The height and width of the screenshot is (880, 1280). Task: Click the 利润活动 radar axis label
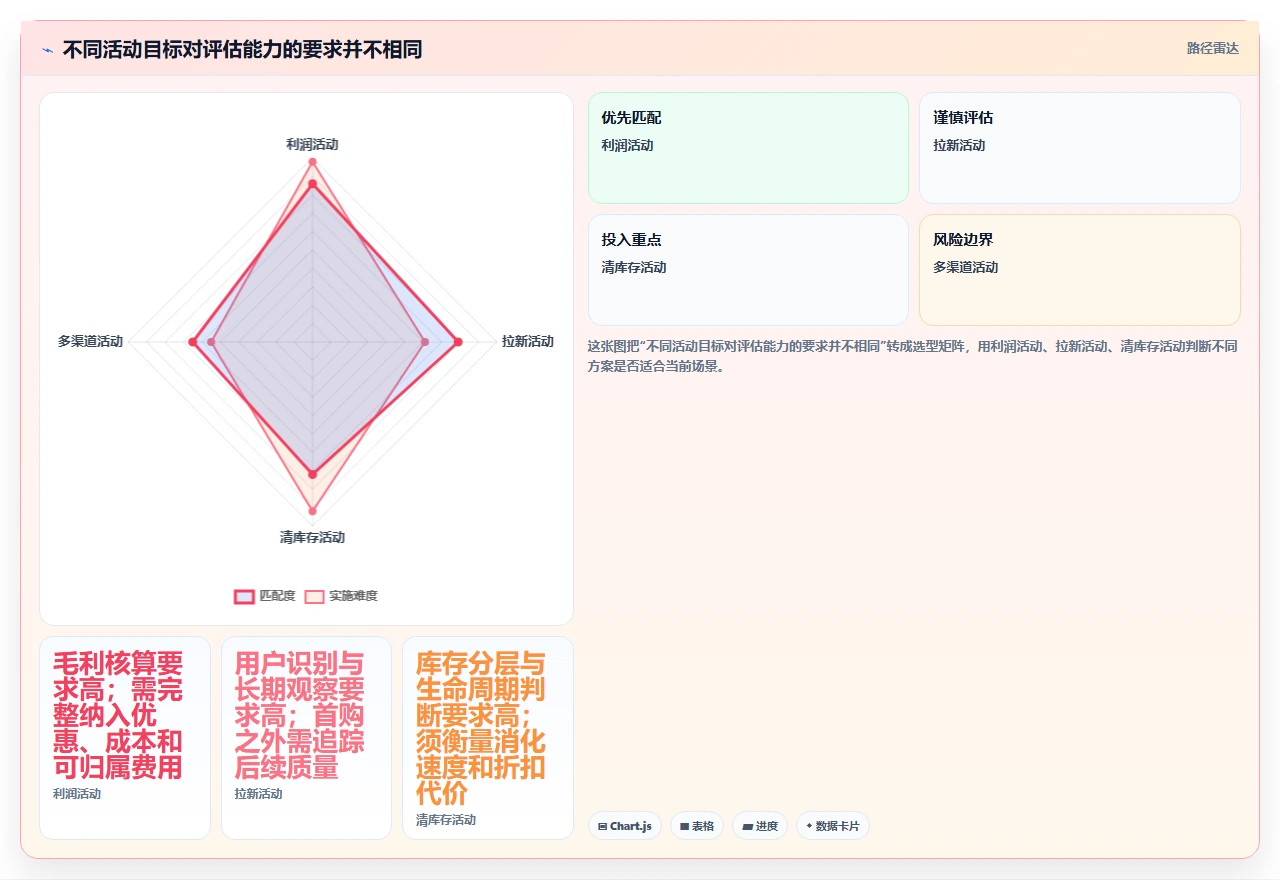click(312, 144)
